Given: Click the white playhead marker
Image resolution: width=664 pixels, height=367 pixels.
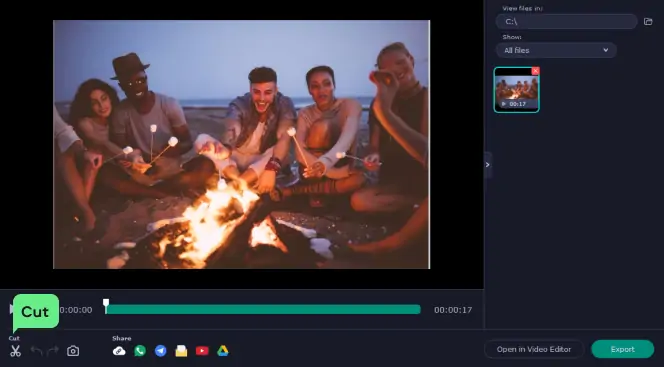Looking at the screenshot, I should tap(106, 304).
